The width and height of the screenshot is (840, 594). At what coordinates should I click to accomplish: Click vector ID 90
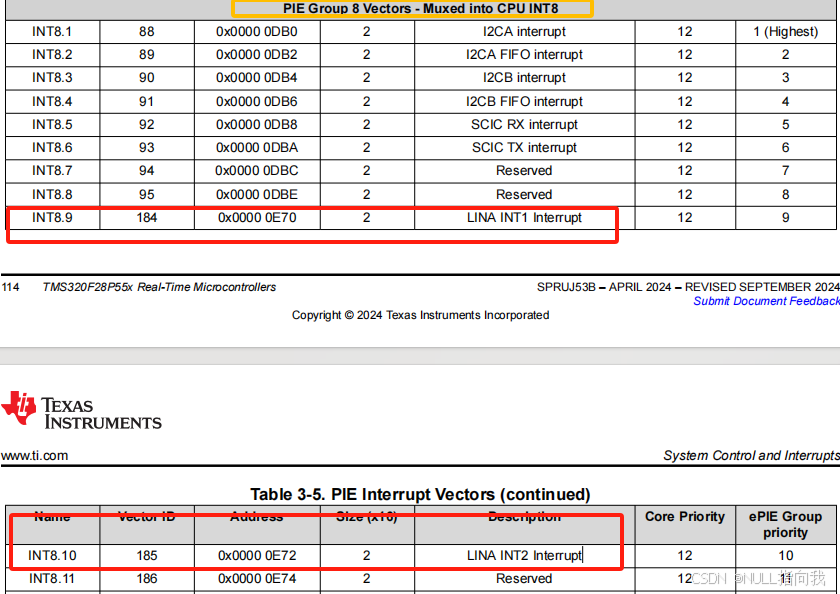[146, 78]
